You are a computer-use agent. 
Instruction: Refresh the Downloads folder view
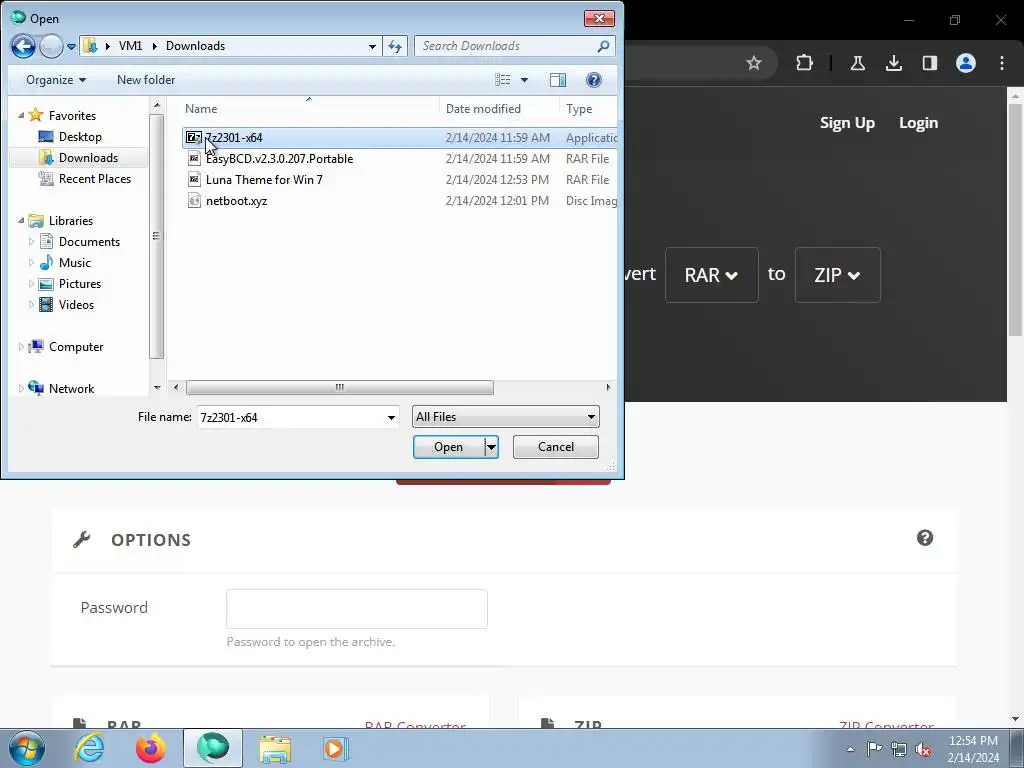(x=394, y=46)
